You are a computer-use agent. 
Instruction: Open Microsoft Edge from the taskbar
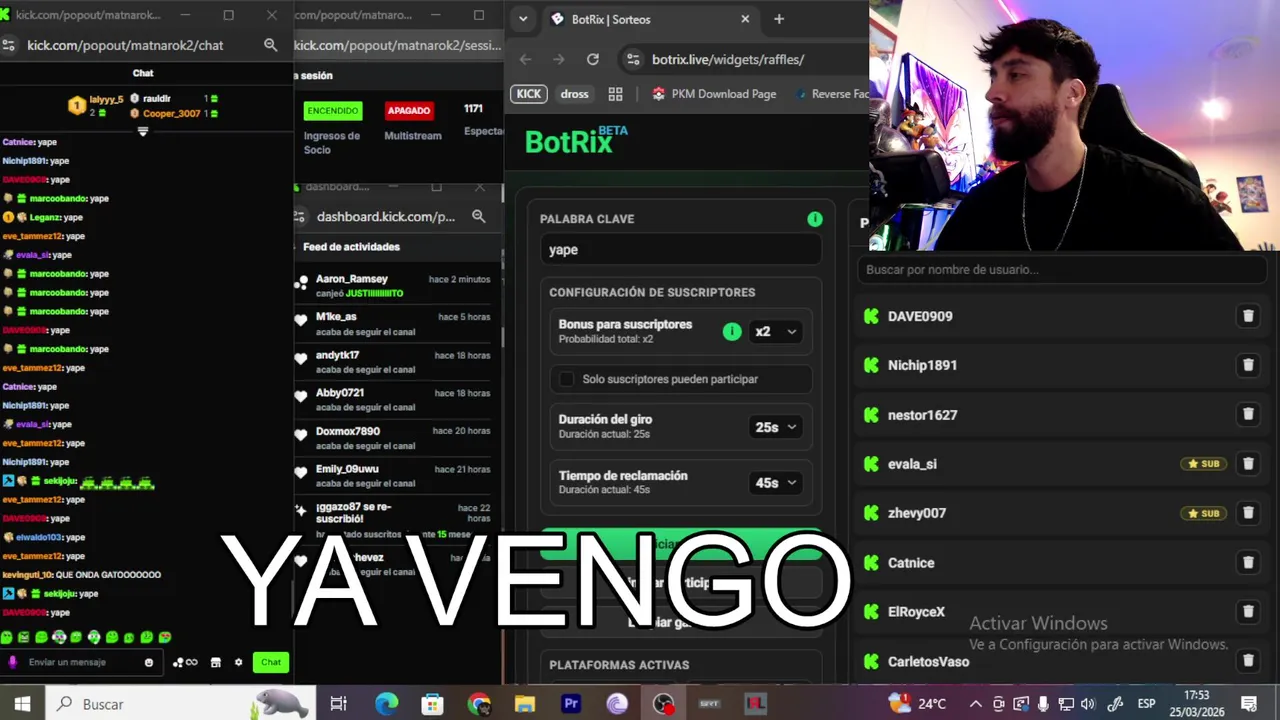[x=386, y=704]
